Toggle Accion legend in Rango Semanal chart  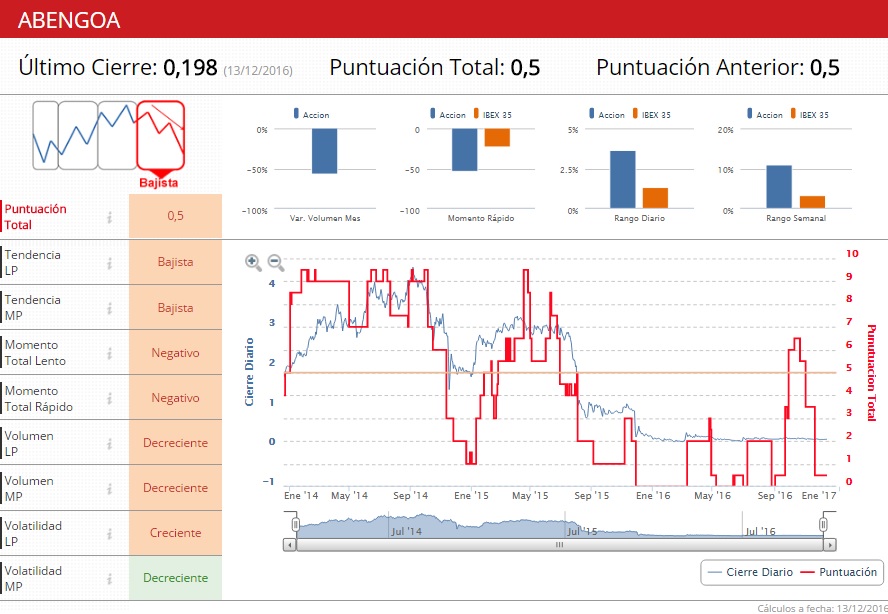click(x=765, y=114)
